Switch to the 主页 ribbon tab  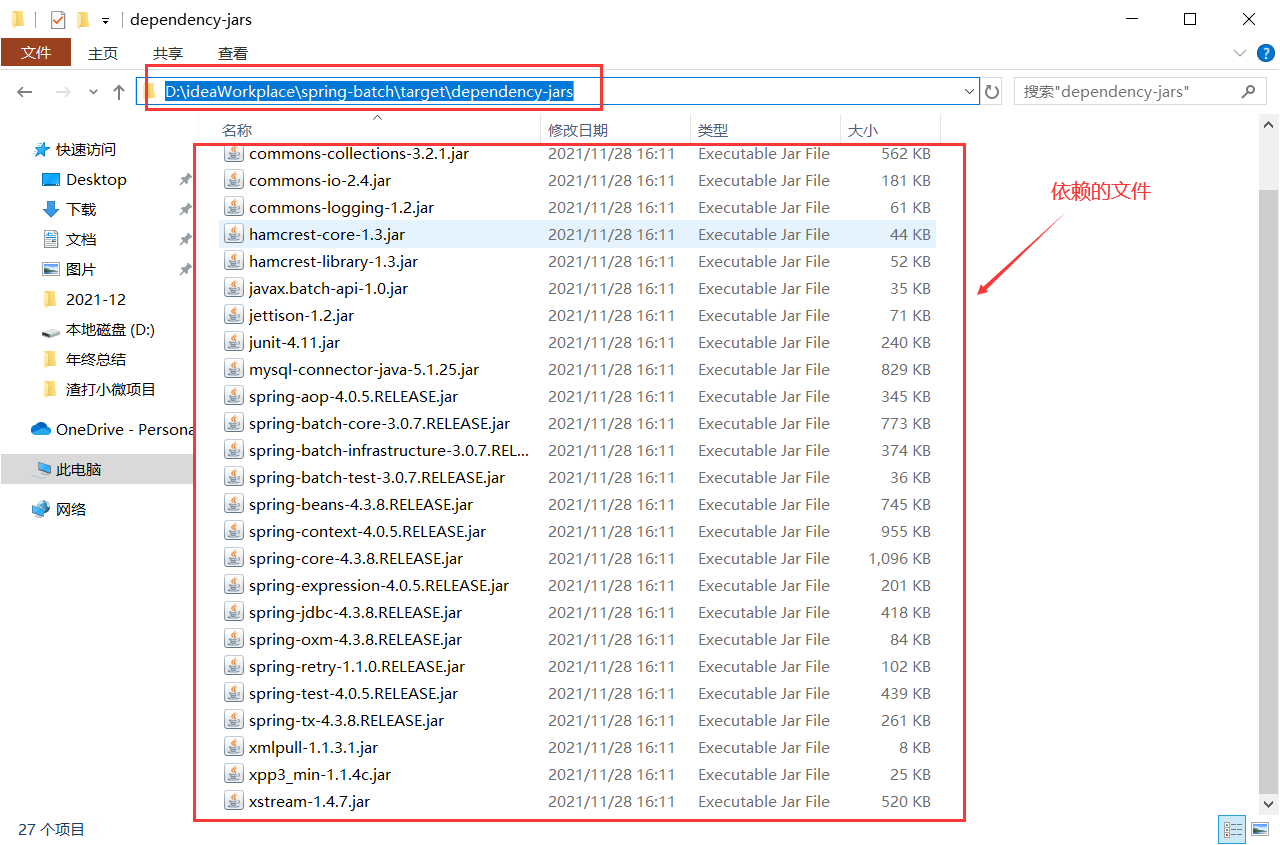[x=103, y=53]
